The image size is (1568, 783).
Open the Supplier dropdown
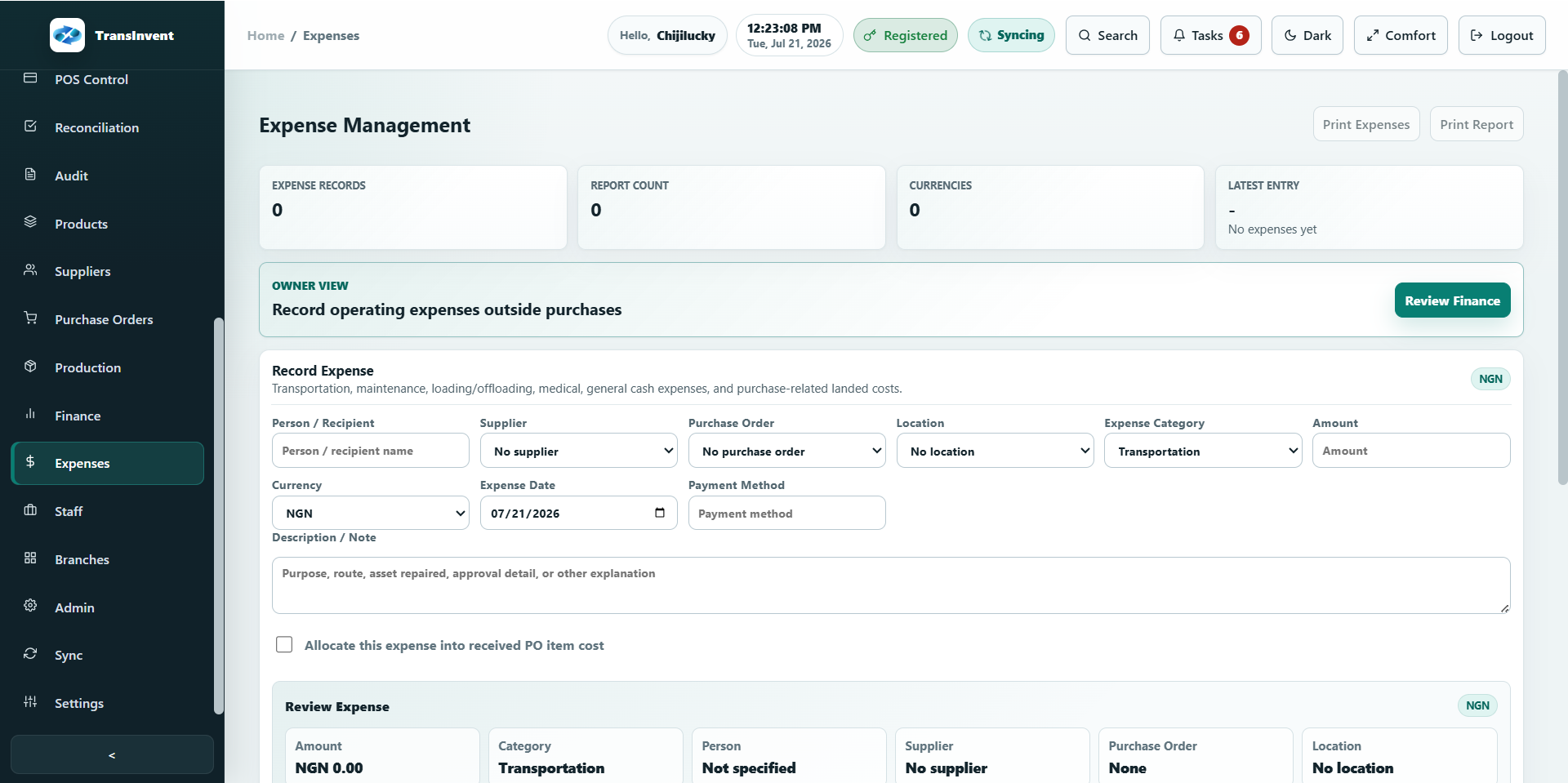[578, 451]
